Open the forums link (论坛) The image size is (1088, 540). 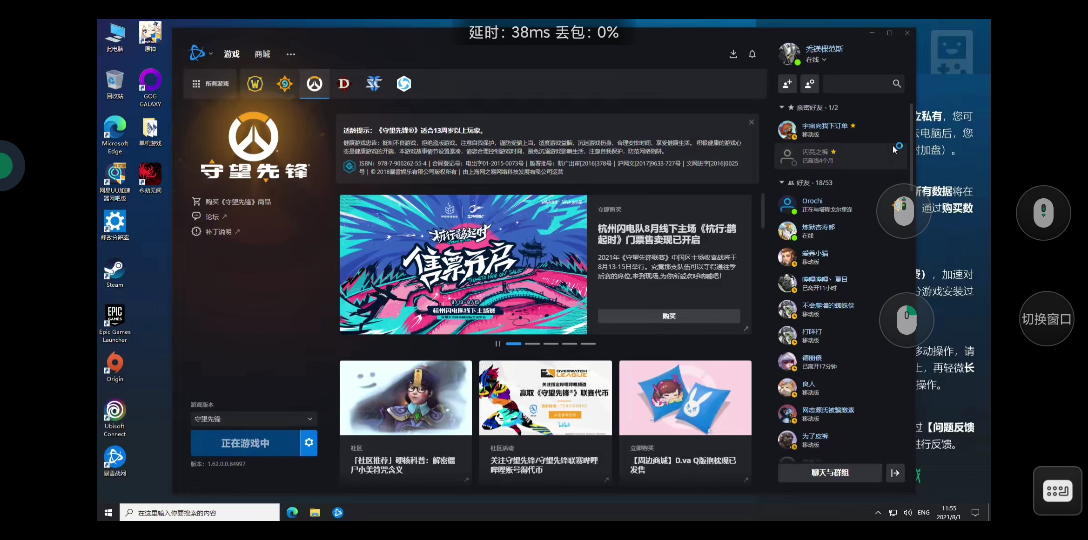point(210,217)
